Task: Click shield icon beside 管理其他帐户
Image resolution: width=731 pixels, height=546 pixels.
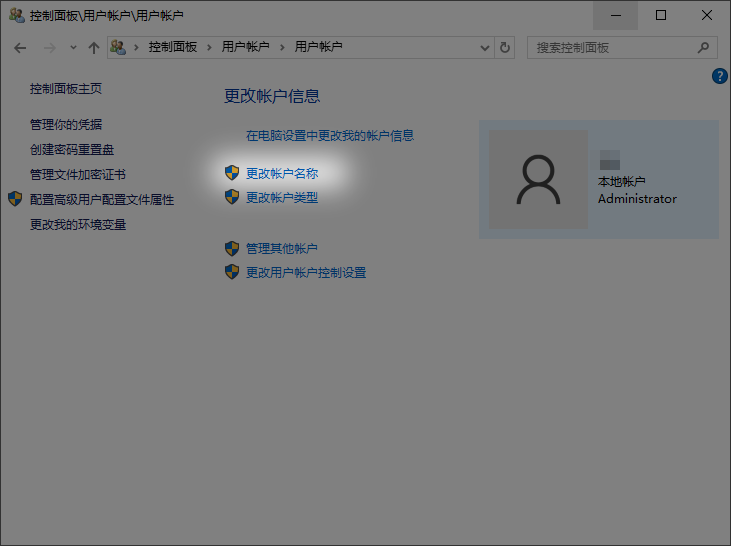Action: click(x=232, y=249)
